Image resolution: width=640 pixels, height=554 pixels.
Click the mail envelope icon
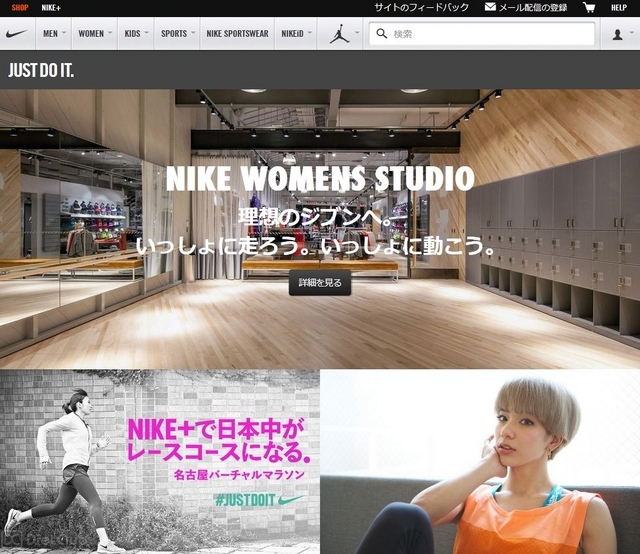click(490, 7)
